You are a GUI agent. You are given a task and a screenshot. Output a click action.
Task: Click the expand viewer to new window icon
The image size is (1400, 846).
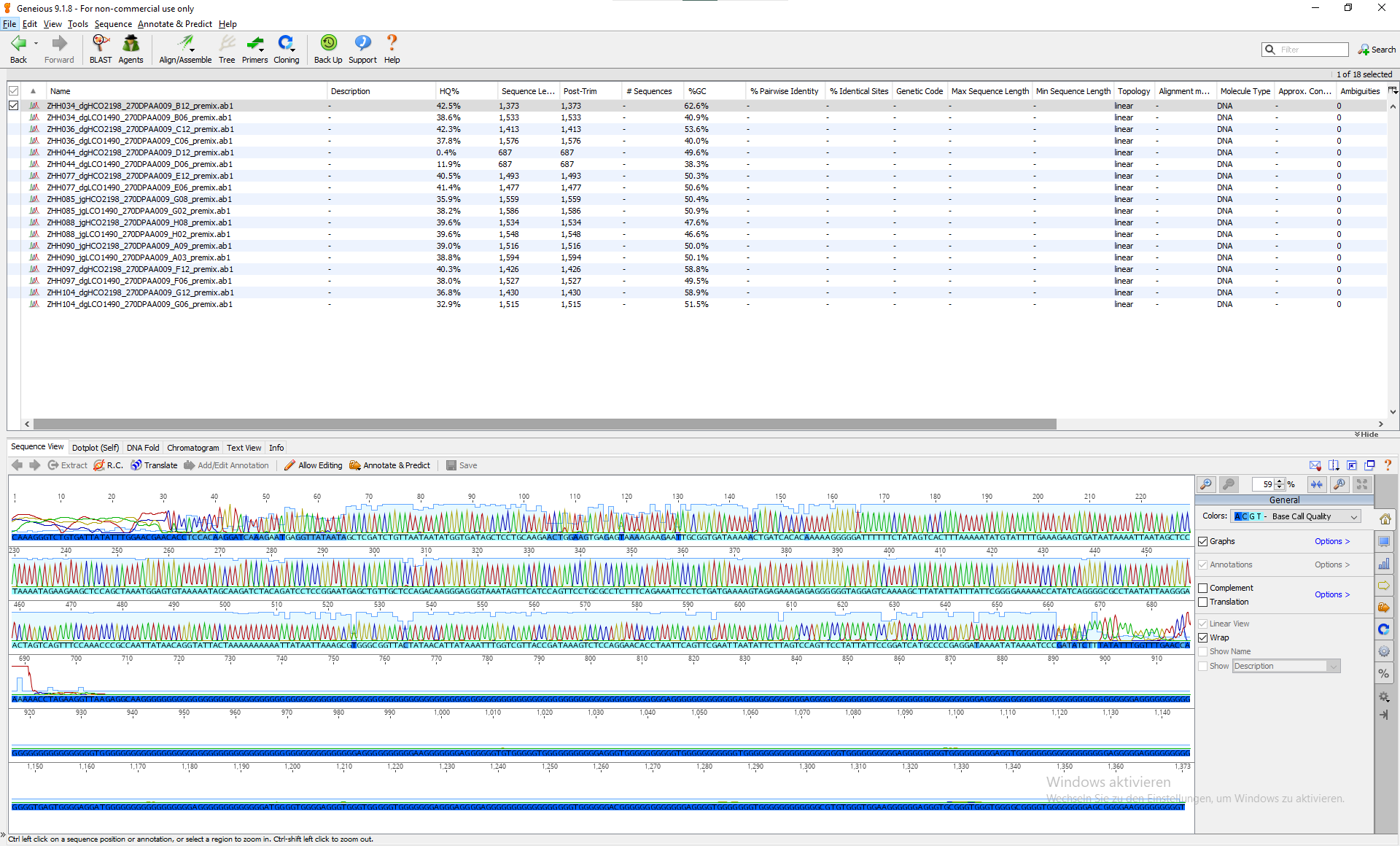coord(1370,465)
